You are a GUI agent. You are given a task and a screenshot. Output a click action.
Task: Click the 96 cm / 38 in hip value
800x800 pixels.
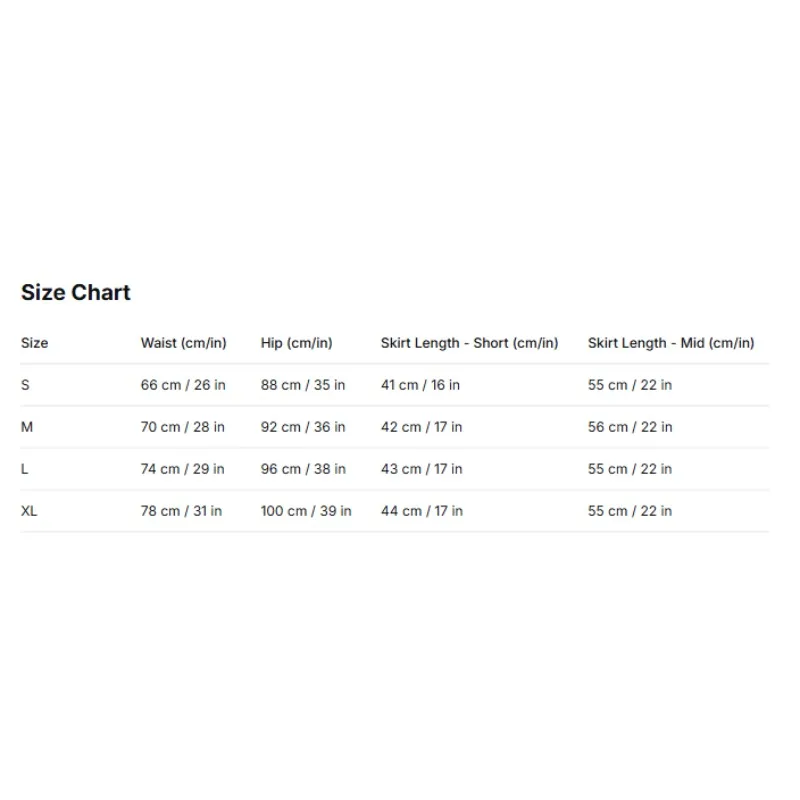pos(303,469)
